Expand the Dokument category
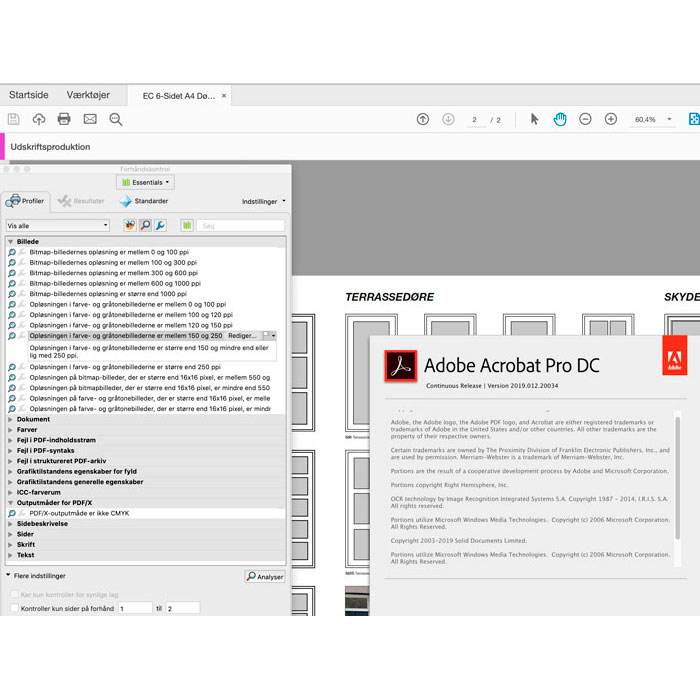 (x=10, y=419)
